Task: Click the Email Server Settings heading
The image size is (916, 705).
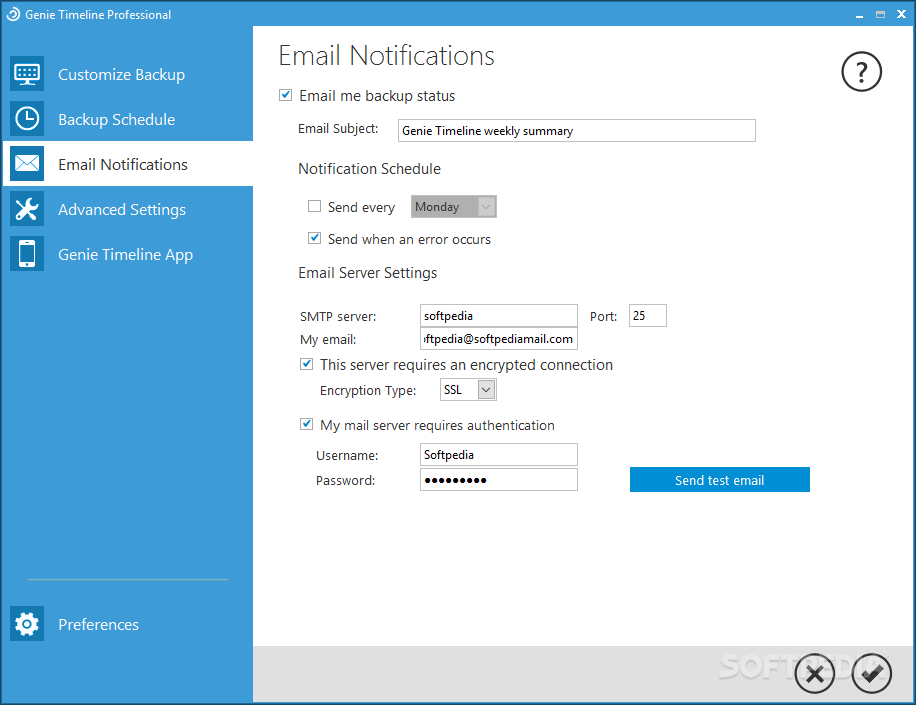Action: (x=368, y=273)
